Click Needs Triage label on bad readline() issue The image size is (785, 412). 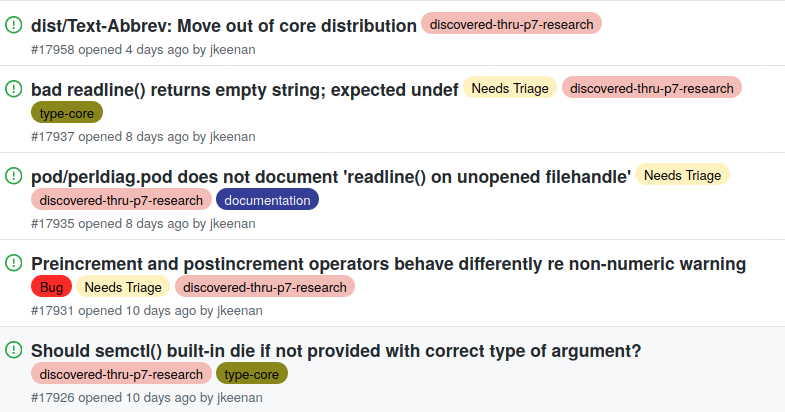510,88
